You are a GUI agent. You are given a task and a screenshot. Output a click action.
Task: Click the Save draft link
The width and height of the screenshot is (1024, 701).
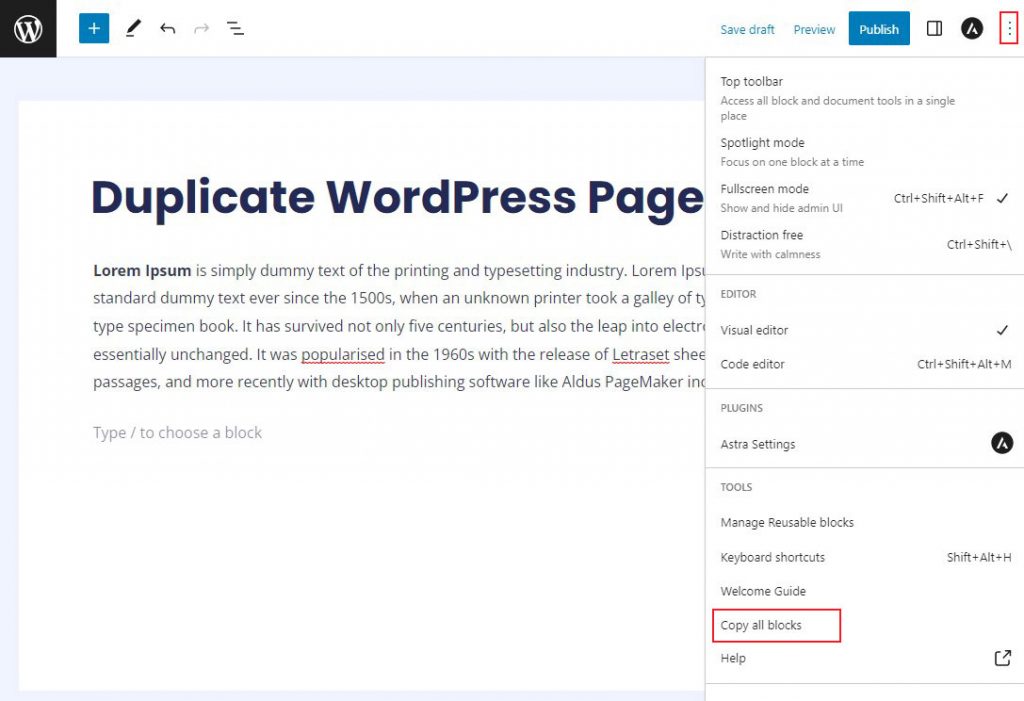coord(747,29)
